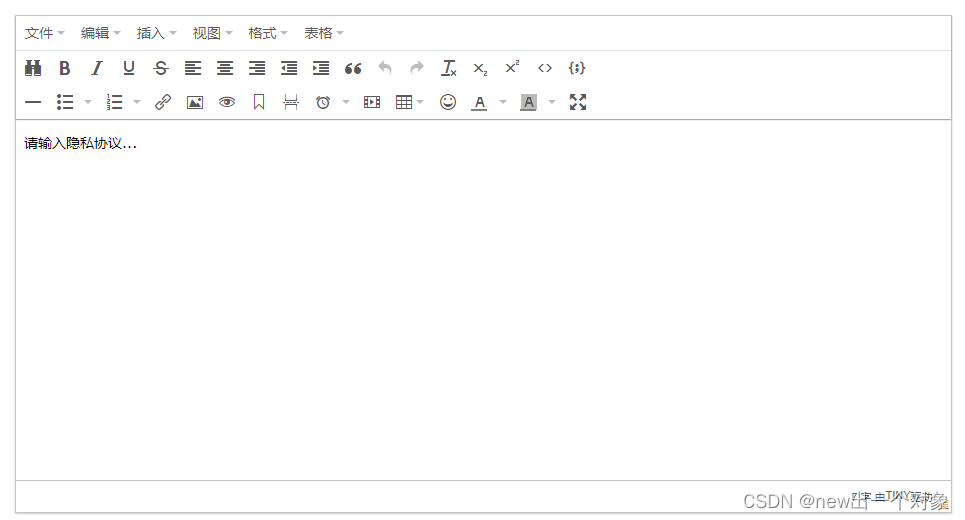Insert media with the film icon

click(372, 102)
